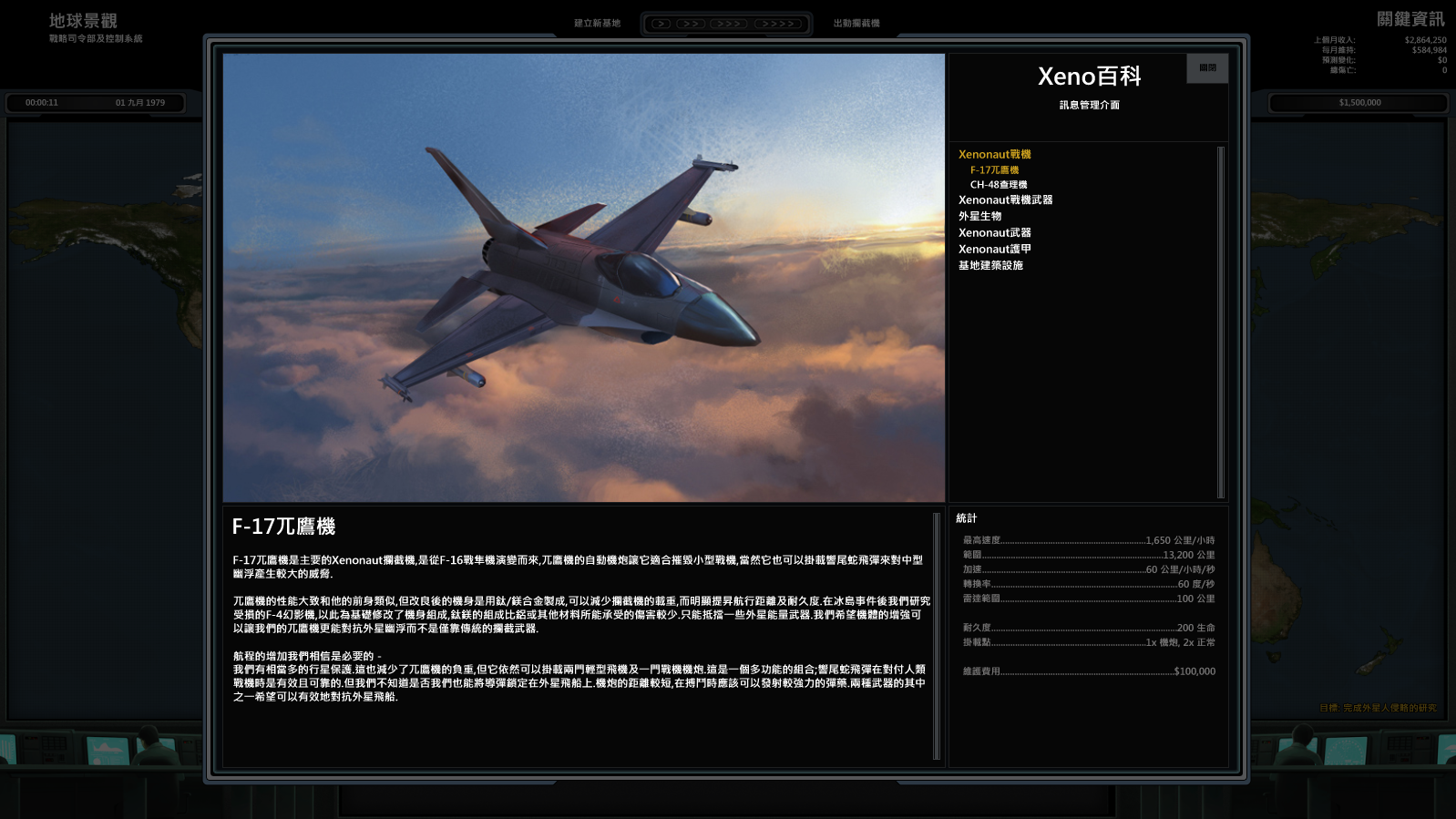
Task: Click the 統計 section heading
Action: [x=966, y=518]
